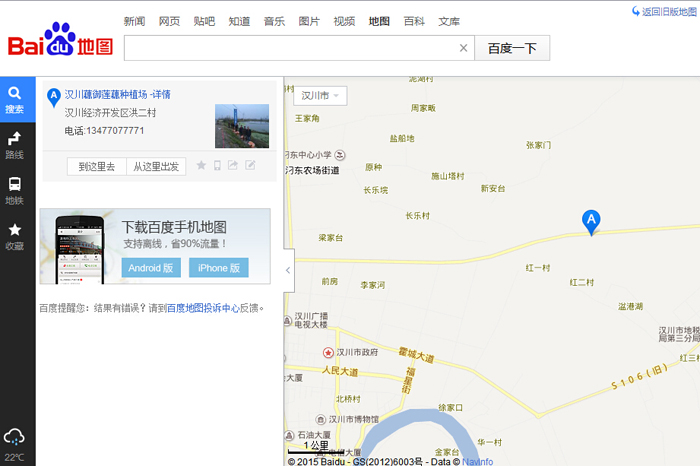Open the 收藏 (favorites) sidebar icon
Viewport: 700px width, 466px height.
tap(15, 236)
